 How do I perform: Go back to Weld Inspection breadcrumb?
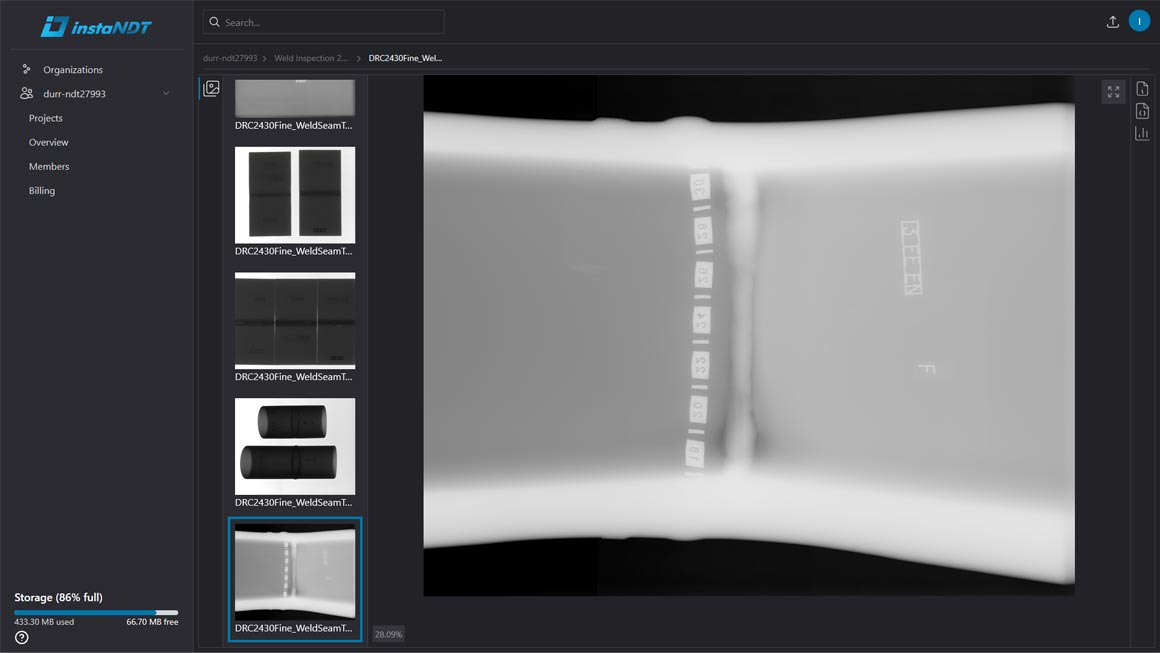311,58
